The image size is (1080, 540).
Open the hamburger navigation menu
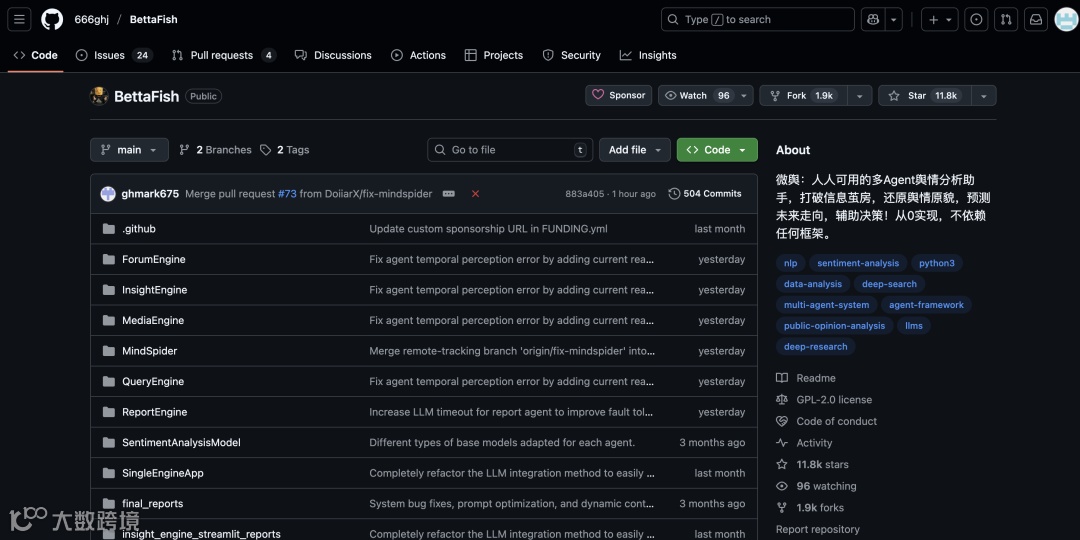pos(19,19)
